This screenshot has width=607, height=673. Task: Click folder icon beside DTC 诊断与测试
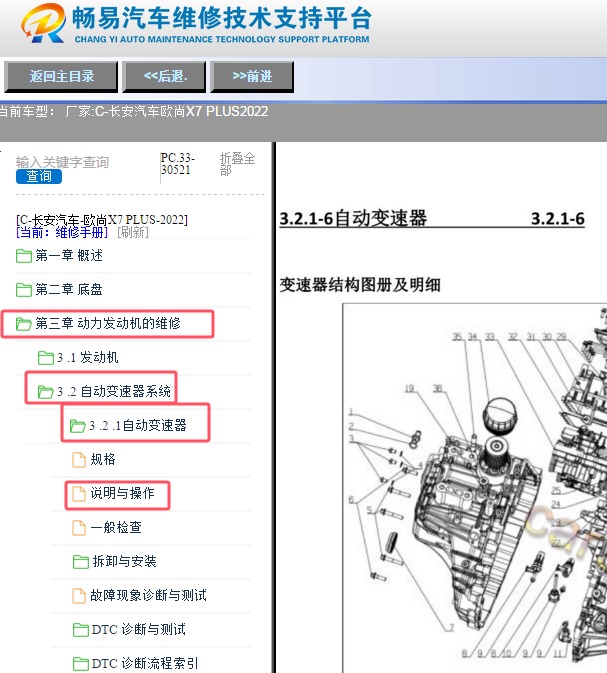click(x=81, y=630)
